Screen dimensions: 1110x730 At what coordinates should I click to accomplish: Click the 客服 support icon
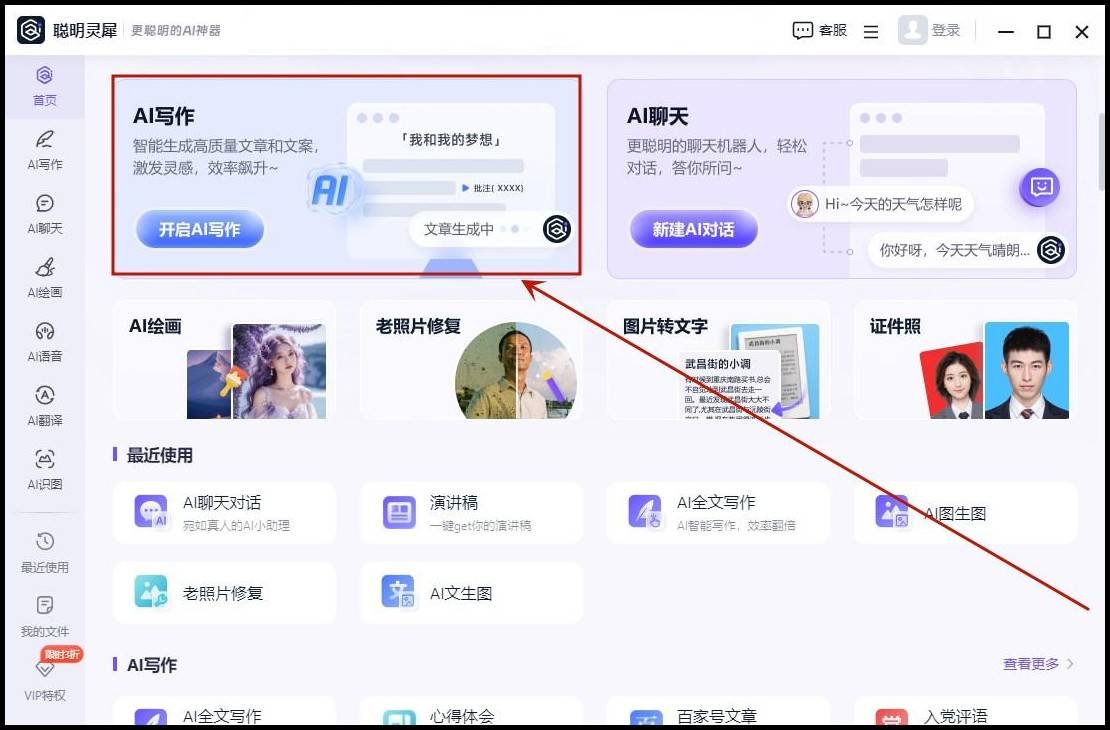pyautogui.click(x=819, y=31)
